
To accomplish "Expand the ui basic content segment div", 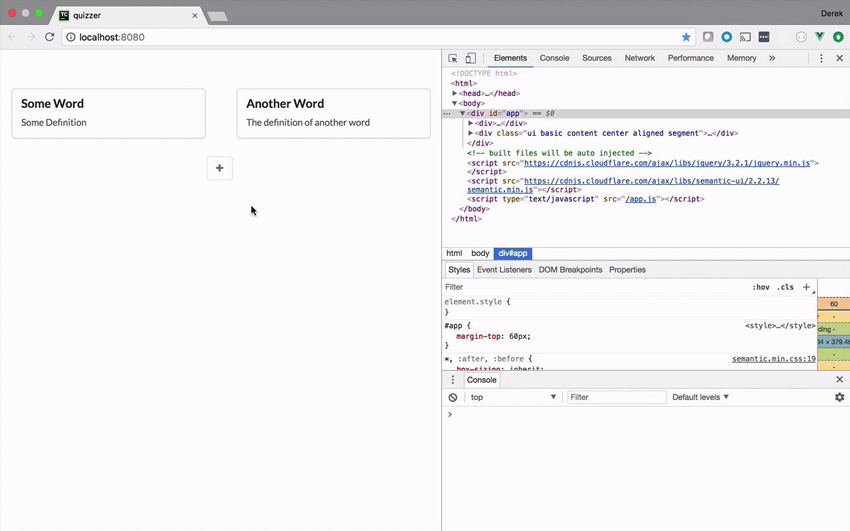I will [470, 133].
